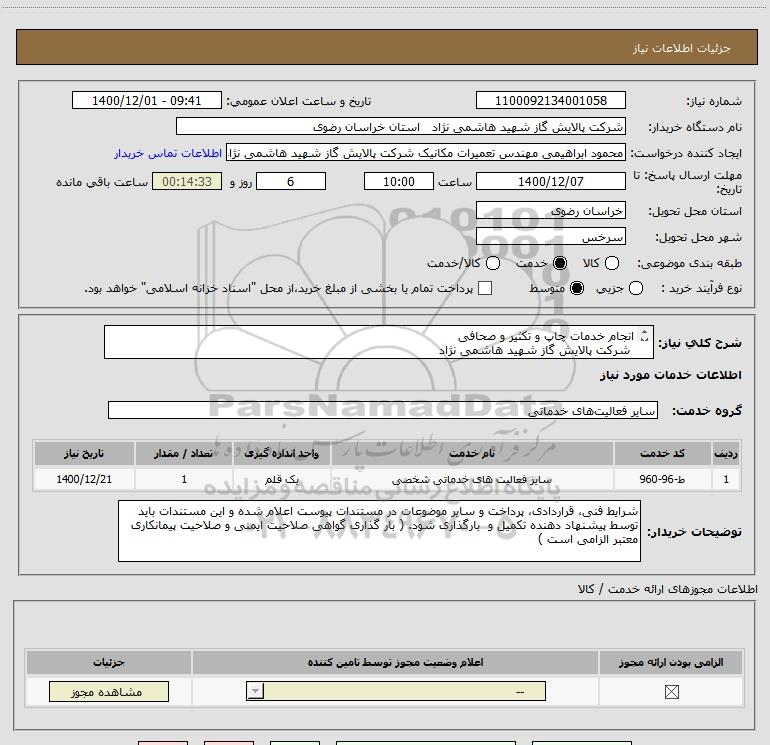Choose the متوسط purchase type radio

577,288
